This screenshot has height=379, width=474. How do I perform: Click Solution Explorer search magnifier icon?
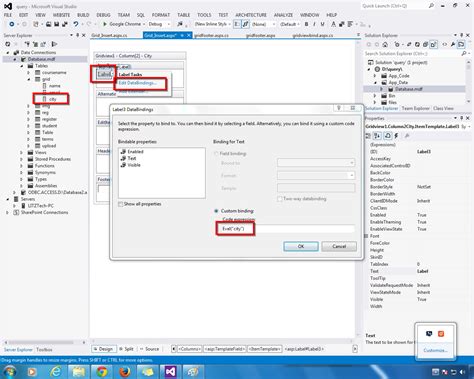pyautogui.click(x=464, y=53)
